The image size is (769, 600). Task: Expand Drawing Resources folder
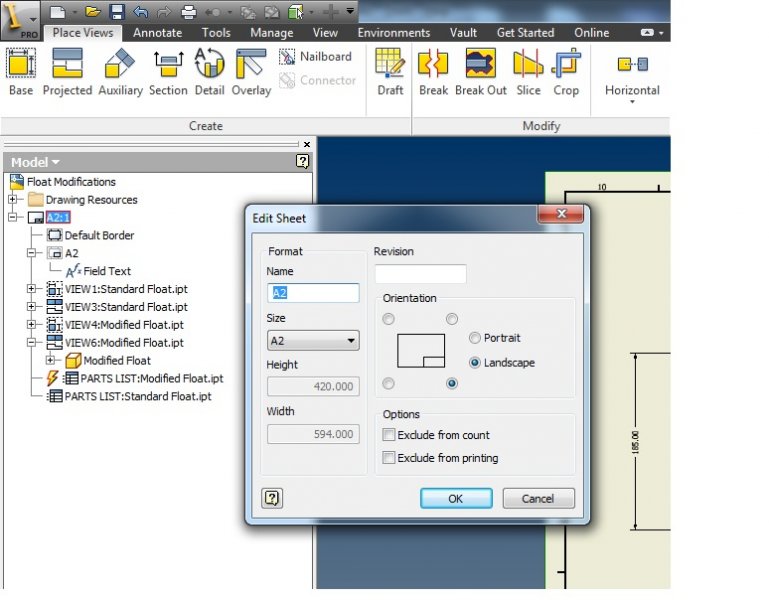[x=13, y=199]
